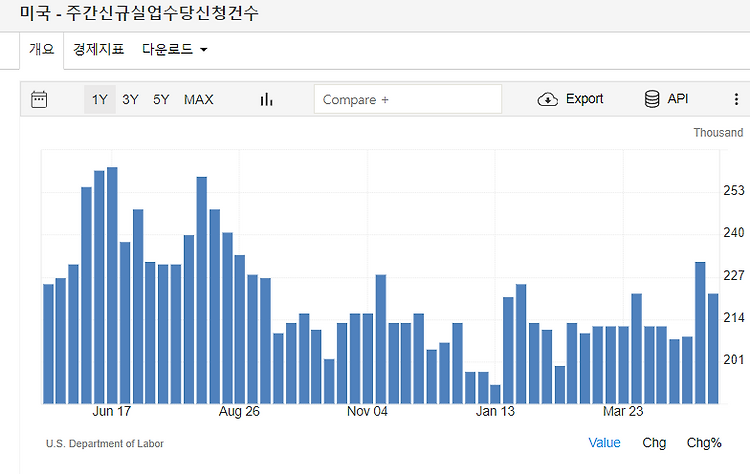Click the Jan 13 axis label
This screenshot has height=474, width=750.
point(495,411)
